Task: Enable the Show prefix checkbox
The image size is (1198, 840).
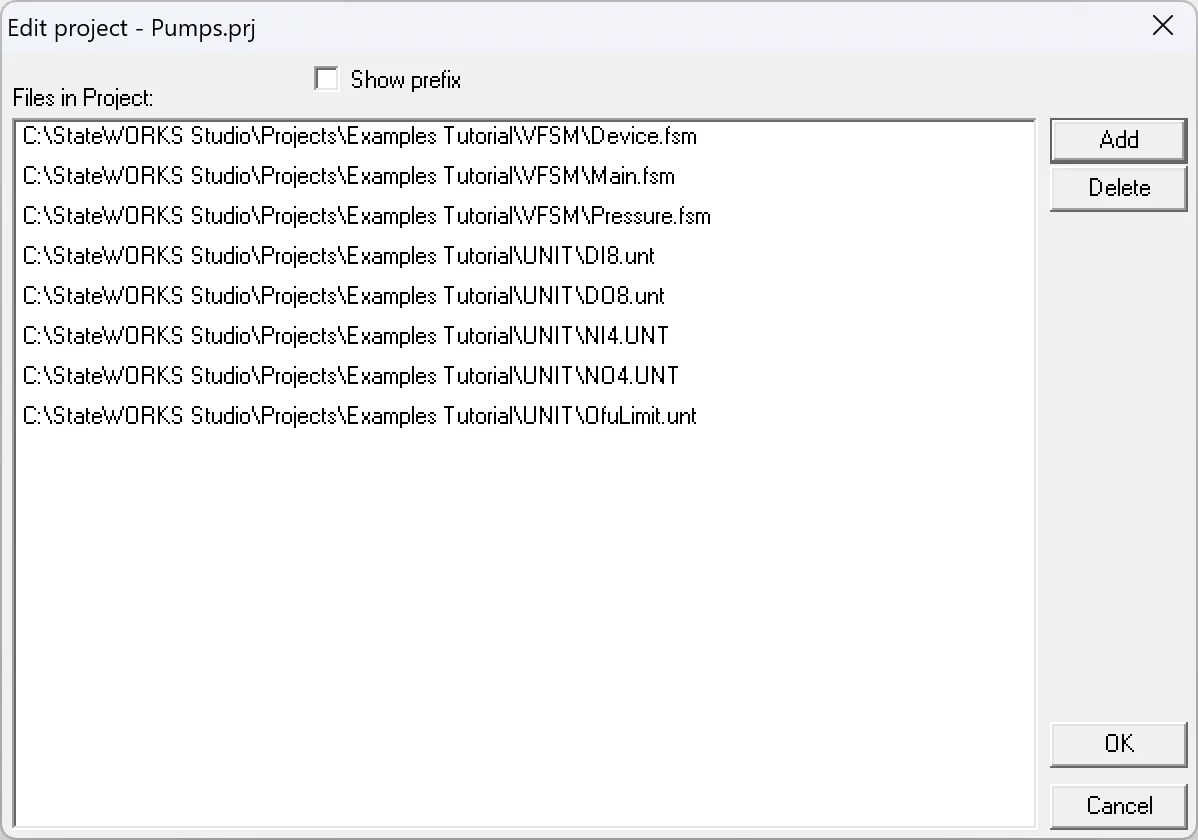Action: coord(326,78)
